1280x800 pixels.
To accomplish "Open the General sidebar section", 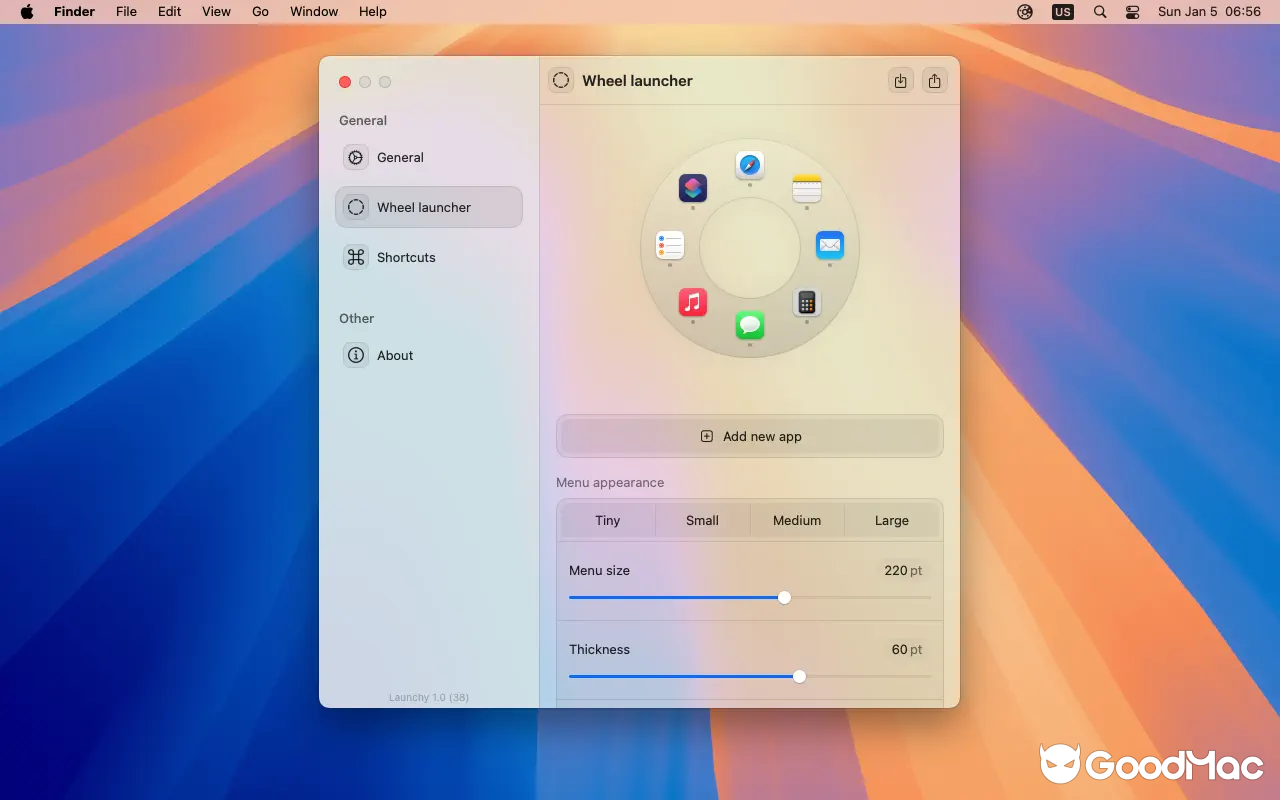I will [x=429, y=157].
